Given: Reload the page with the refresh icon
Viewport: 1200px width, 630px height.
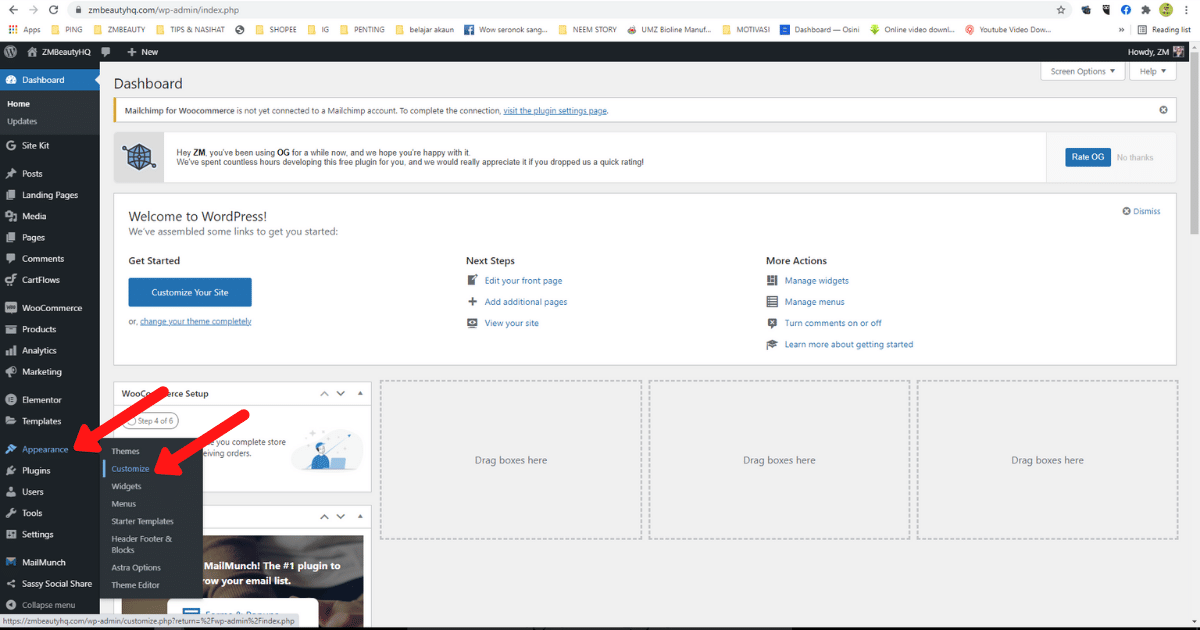Looking at the screenshot, I should tap(53, 9).
